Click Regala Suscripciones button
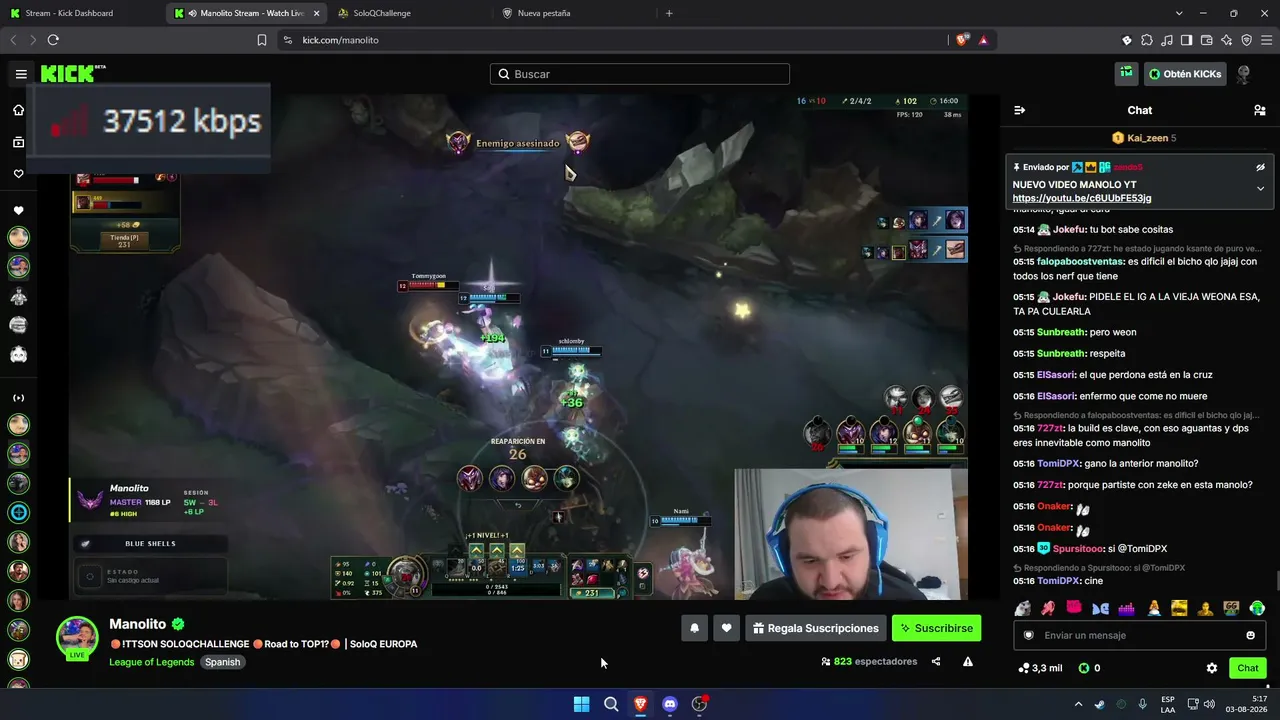The image size is (1280, 720). click(x=816, y=628)
